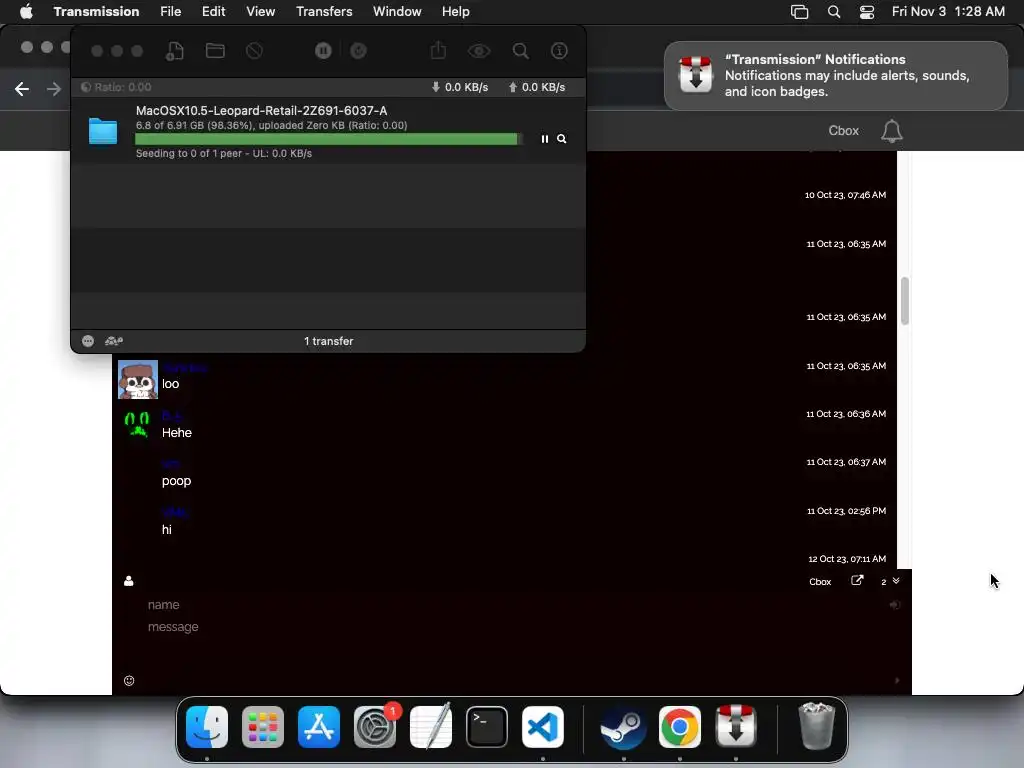1024x768 pixels.
Task: Open the Trash from the Dock
Action: pos(816,726)
